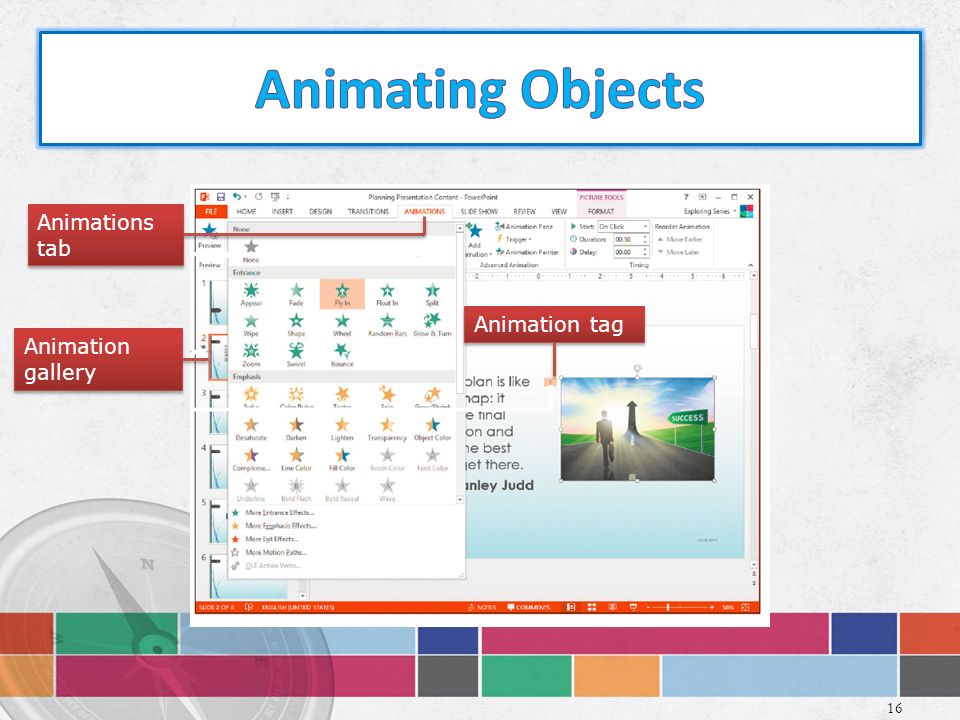Open the TRANSITIONS tab
The height and width of the screenshot is (720, 960).
point(368,211)
